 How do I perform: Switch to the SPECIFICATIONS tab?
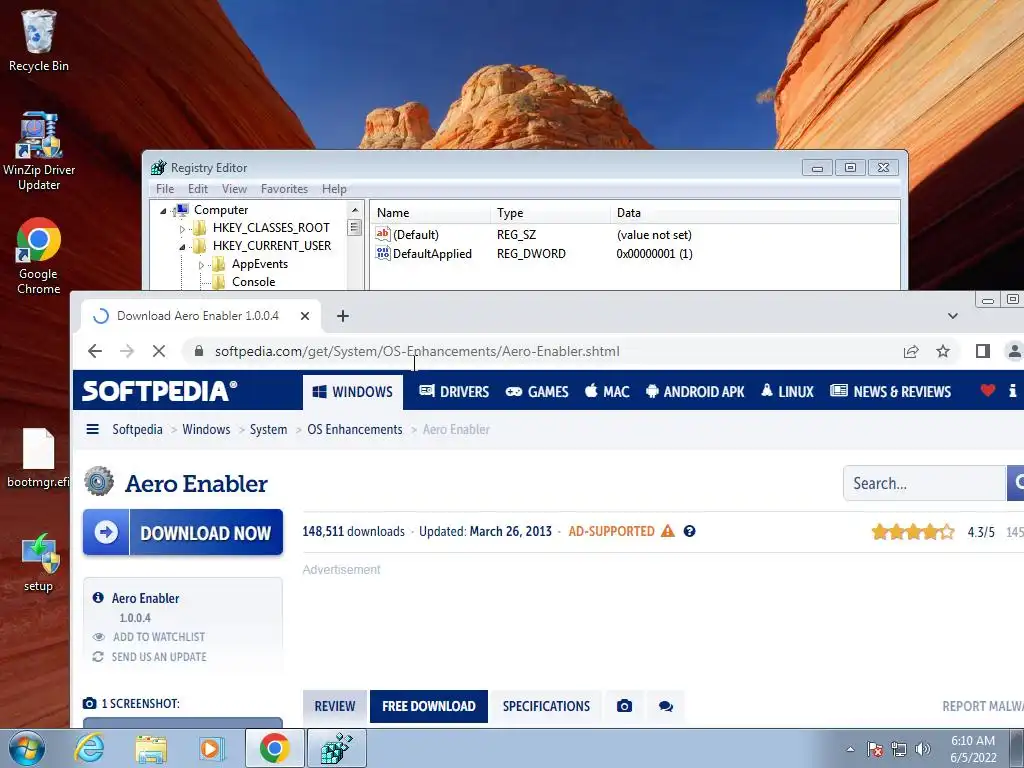[x=546, y=706]
